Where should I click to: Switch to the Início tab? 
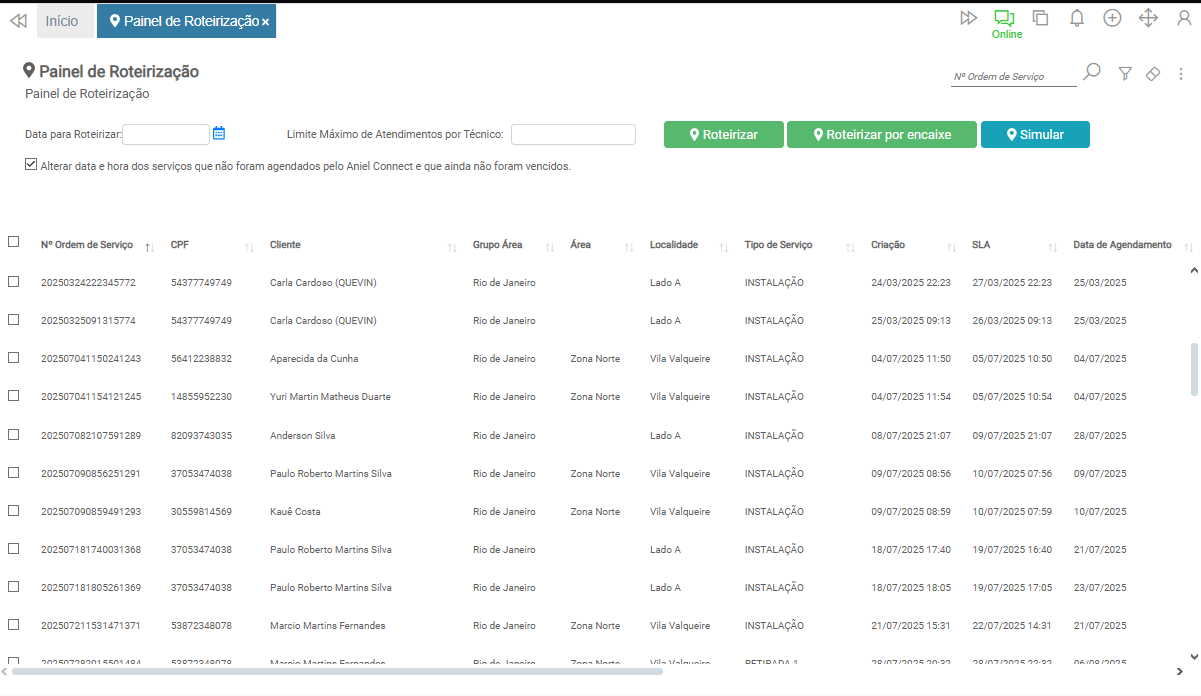click(x=62, y=21)
